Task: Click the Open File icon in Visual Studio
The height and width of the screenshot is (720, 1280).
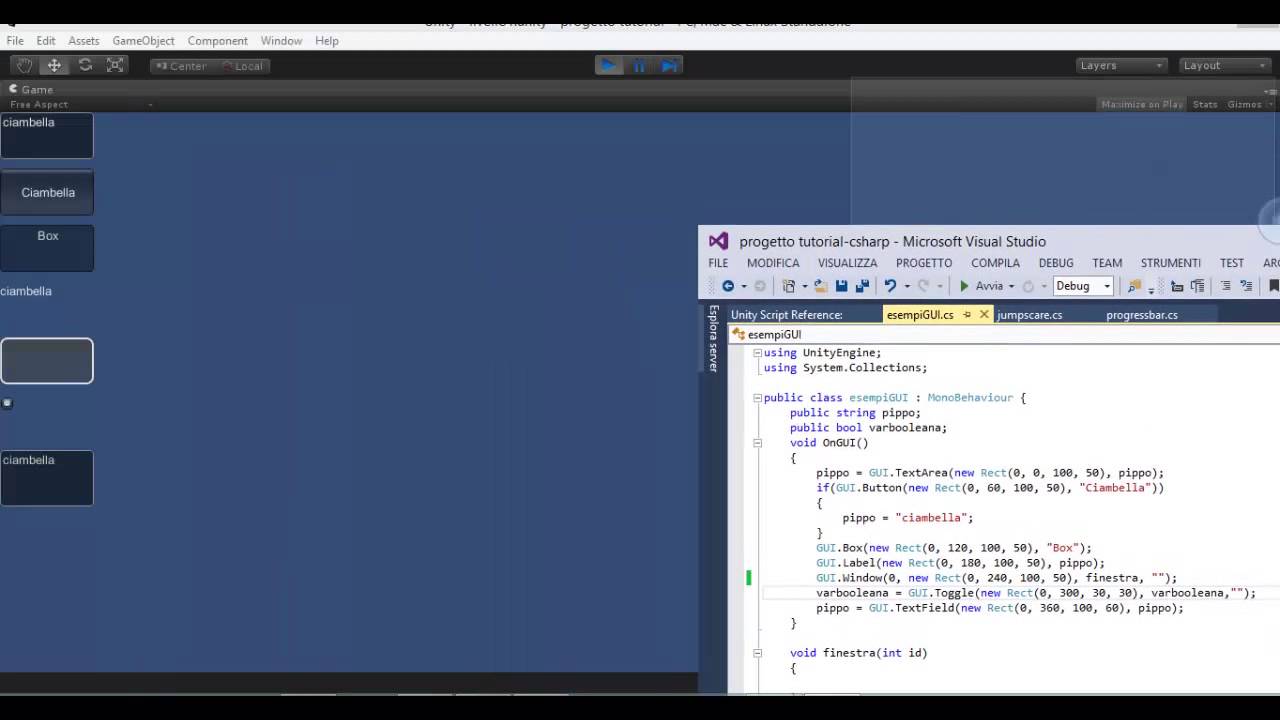Action: tap(820, 286)
